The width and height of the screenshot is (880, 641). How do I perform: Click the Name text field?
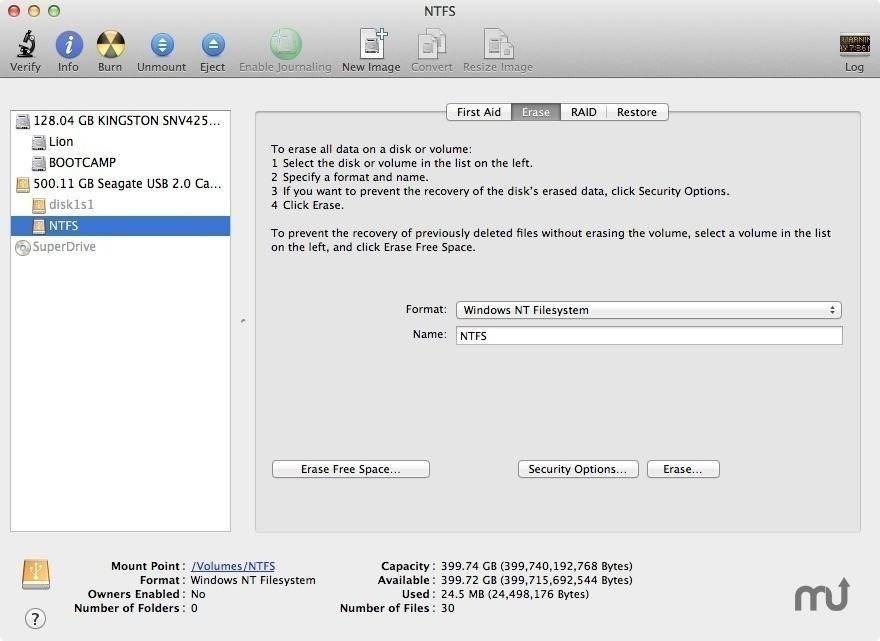pos(648,336)
